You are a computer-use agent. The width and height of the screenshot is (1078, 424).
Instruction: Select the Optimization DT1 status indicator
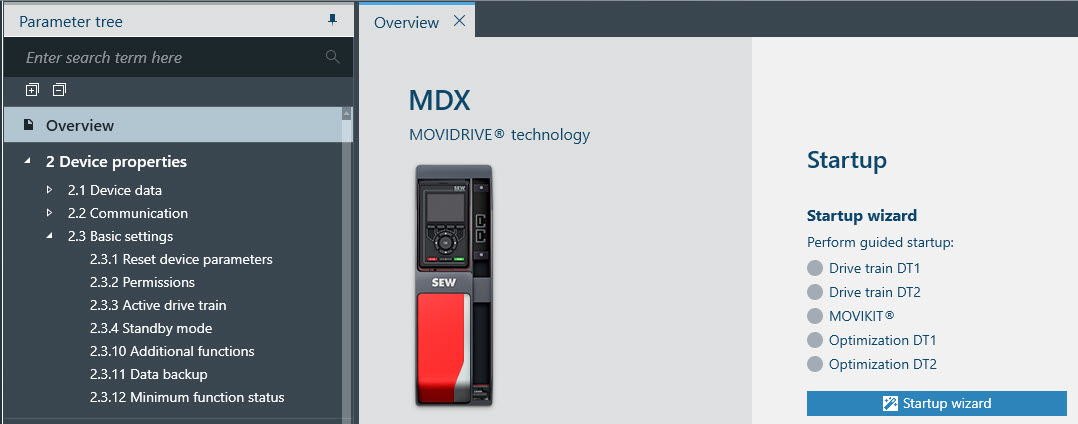[x=815, y=341]
